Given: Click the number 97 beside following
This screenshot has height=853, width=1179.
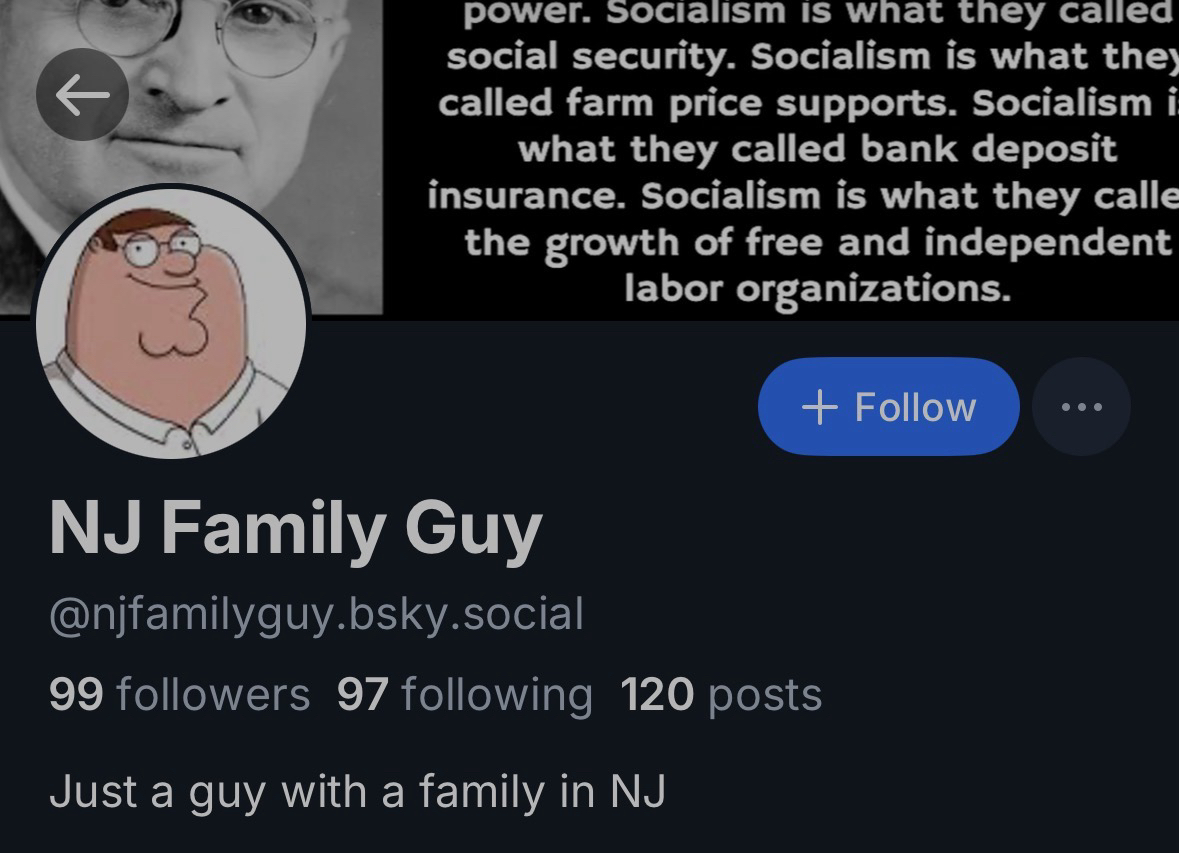Looking at the screenshot, I should 362,694.
